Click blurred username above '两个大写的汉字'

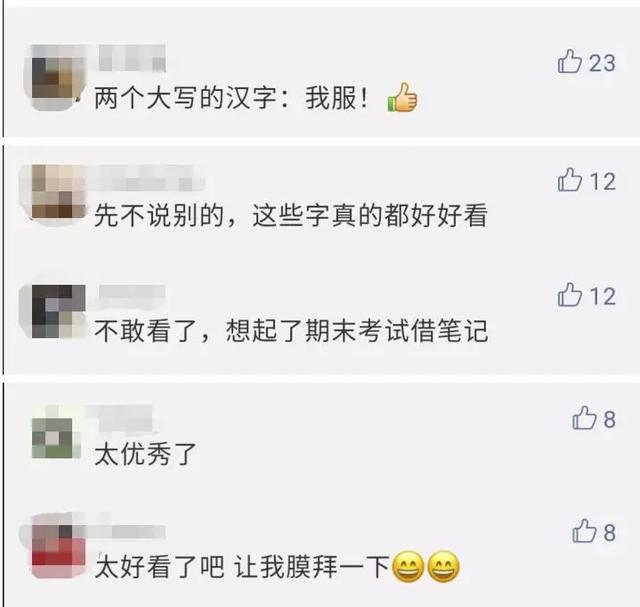132,58
